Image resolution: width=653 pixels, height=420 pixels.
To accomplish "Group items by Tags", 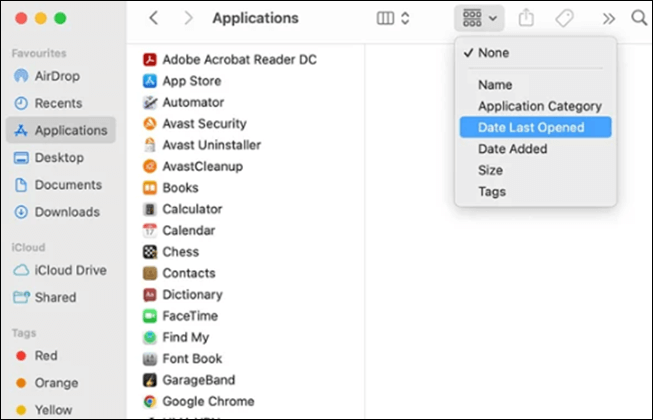I will click(536, 191).
